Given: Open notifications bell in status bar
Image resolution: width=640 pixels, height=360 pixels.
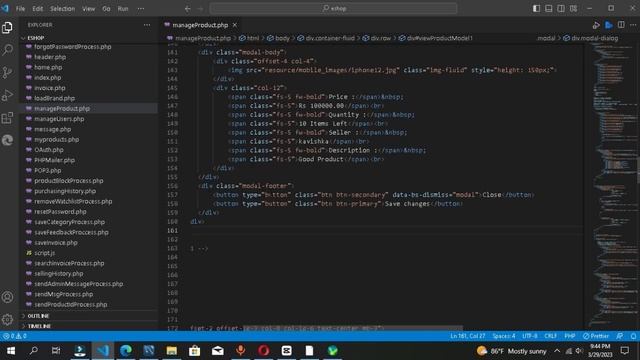Looking at the screenshot, I should tap(633, 336).
